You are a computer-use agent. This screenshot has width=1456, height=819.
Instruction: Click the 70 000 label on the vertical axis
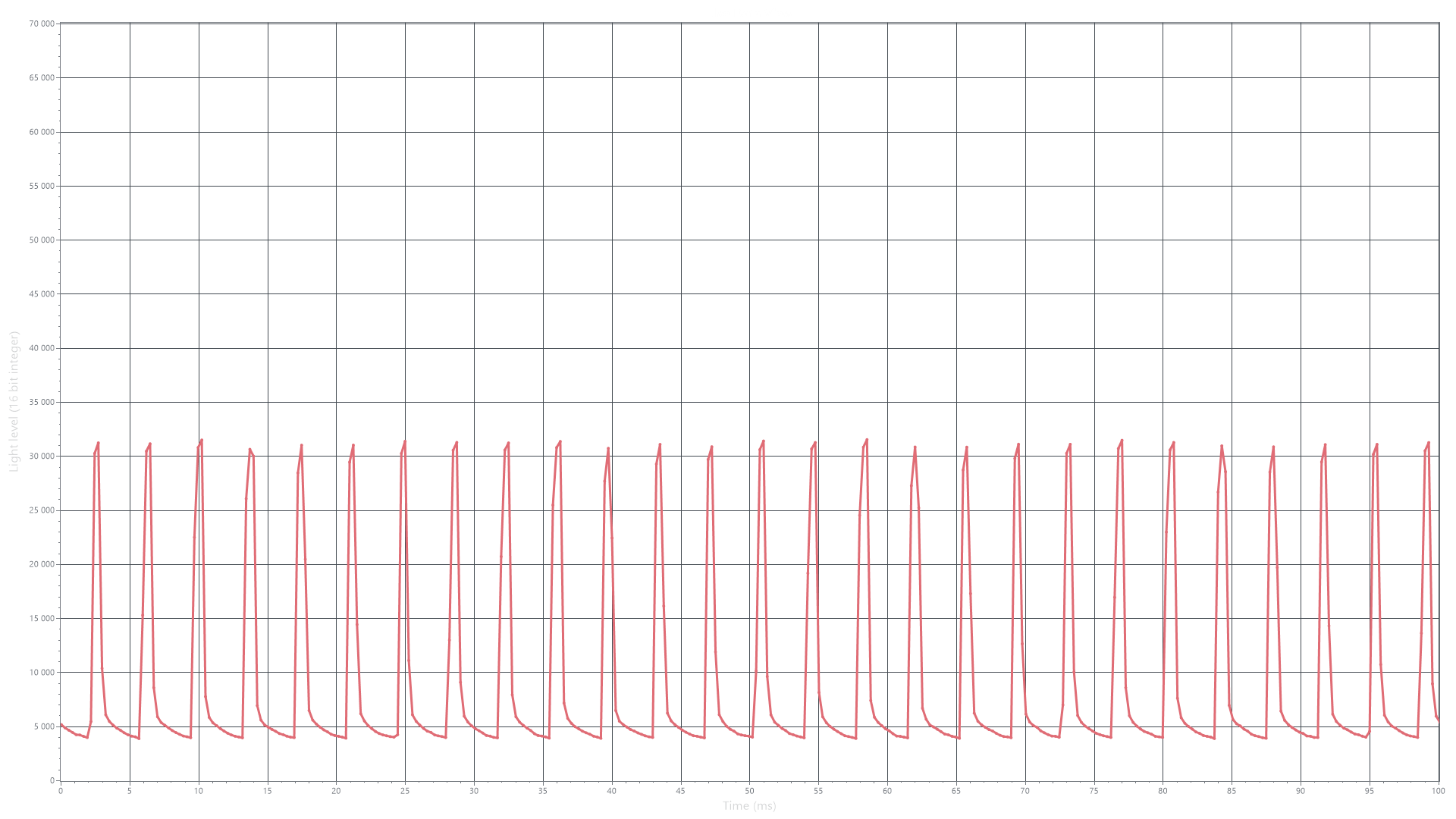click(41, 24)
